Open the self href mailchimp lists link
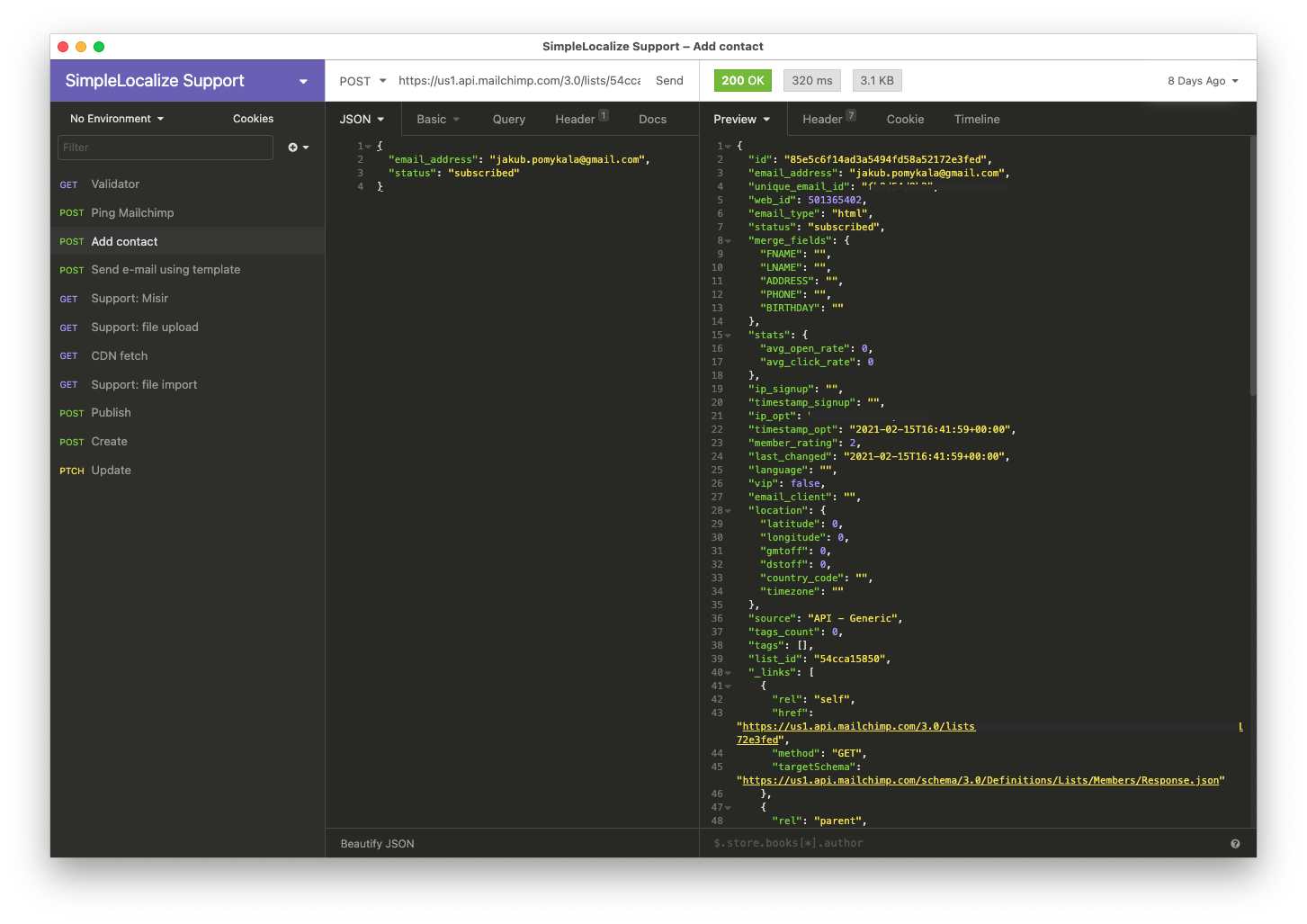The width and height of the screenshot is (1307, 924). point(859,727)
